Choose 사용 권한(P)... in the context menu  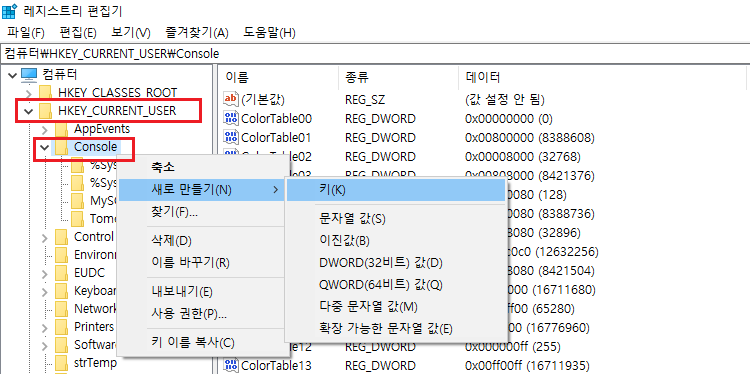(201, 314)
